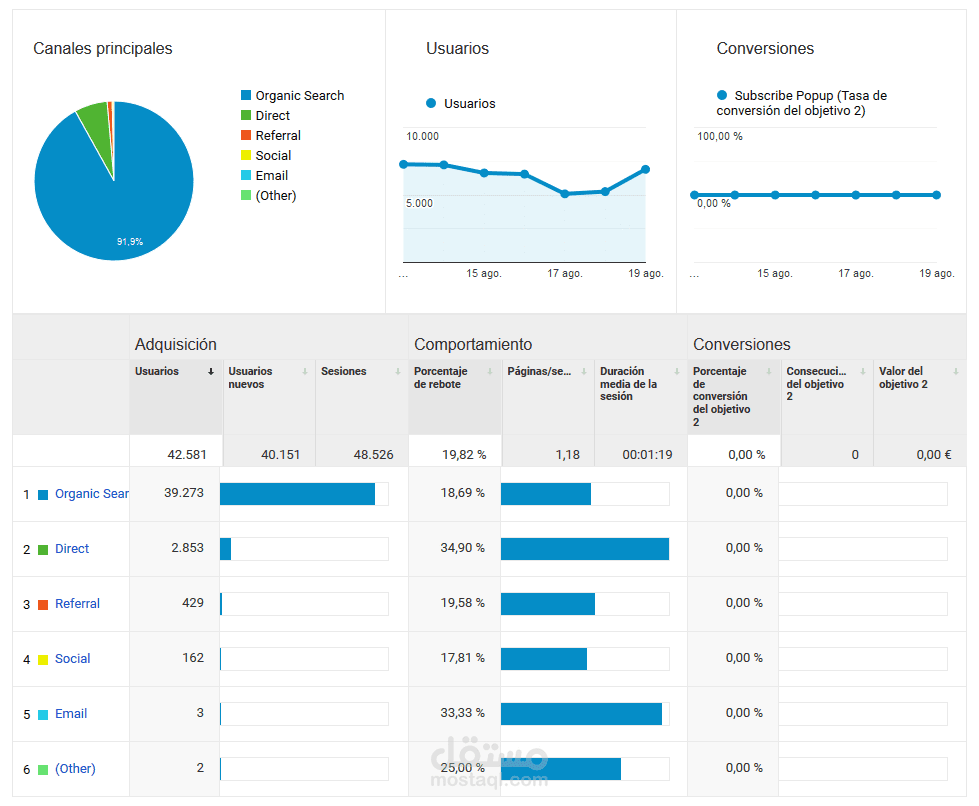Click the last Usuarios chart data point
This screenshot has height=806, width=979.
point(646,170)
